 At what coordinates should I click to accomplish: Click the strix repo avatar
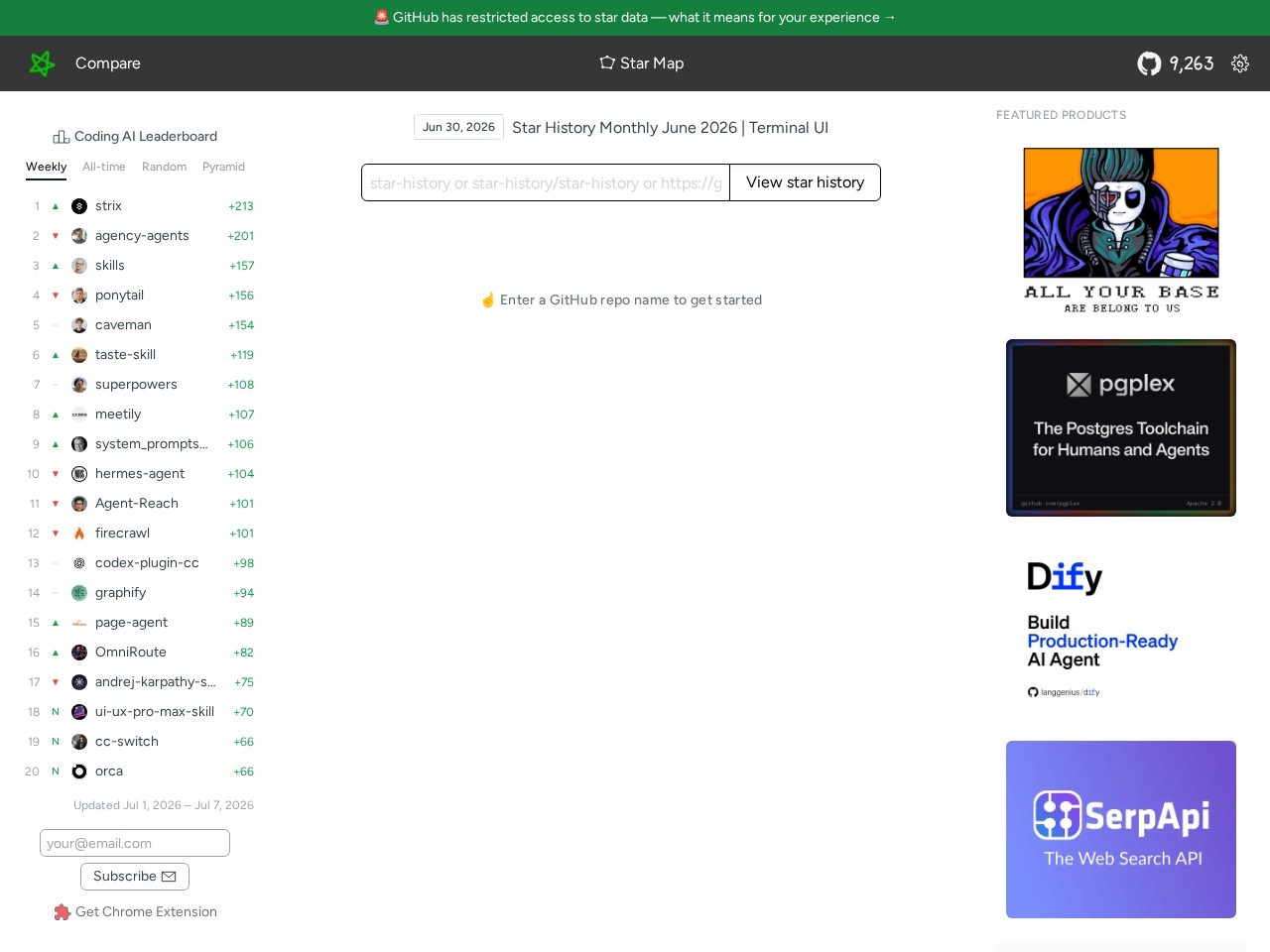(79, 206)
